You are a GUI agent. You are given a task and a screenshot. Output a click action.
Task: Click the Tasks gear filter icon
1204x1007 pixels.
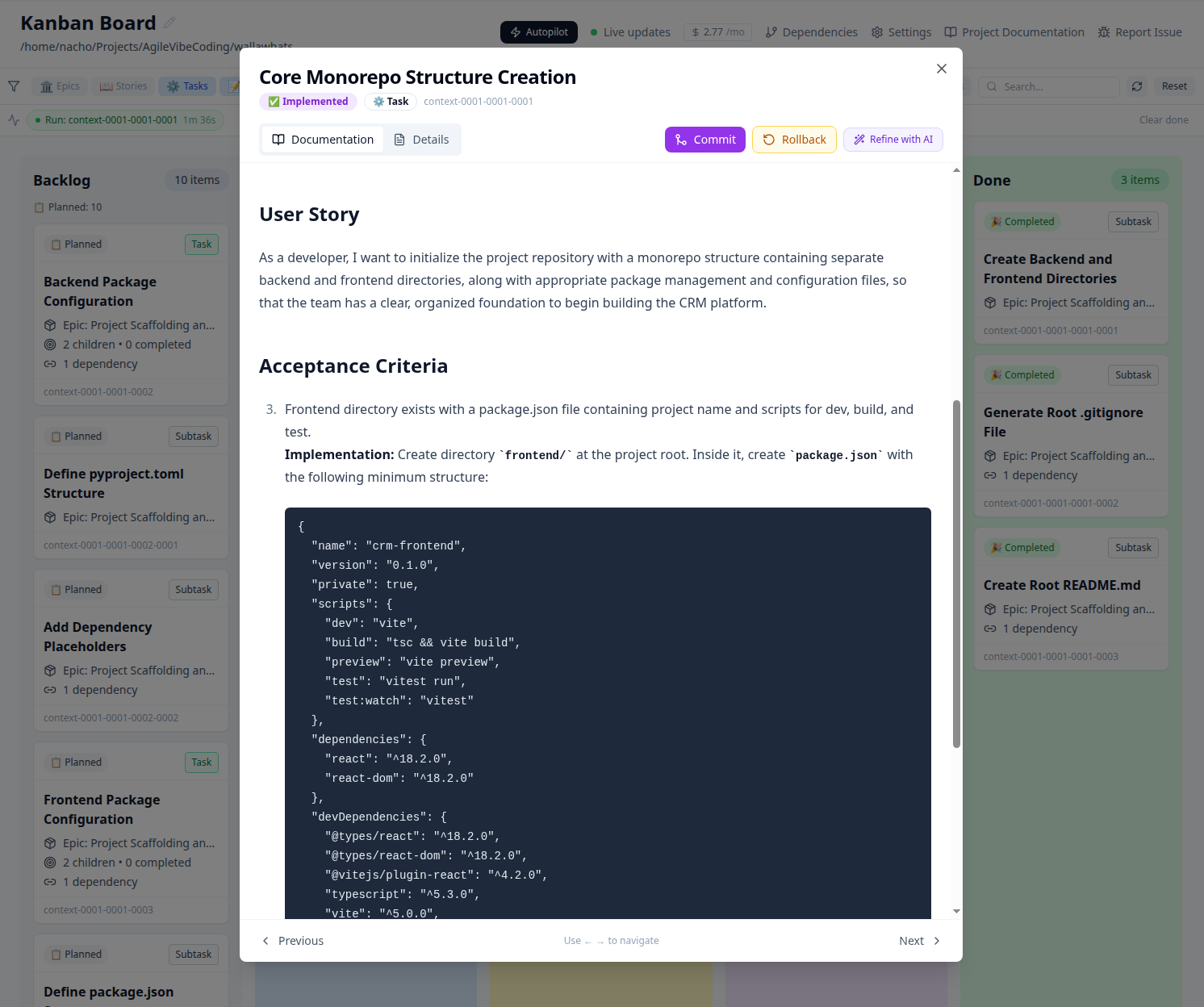pyautogui.click(x=174, y=86)
